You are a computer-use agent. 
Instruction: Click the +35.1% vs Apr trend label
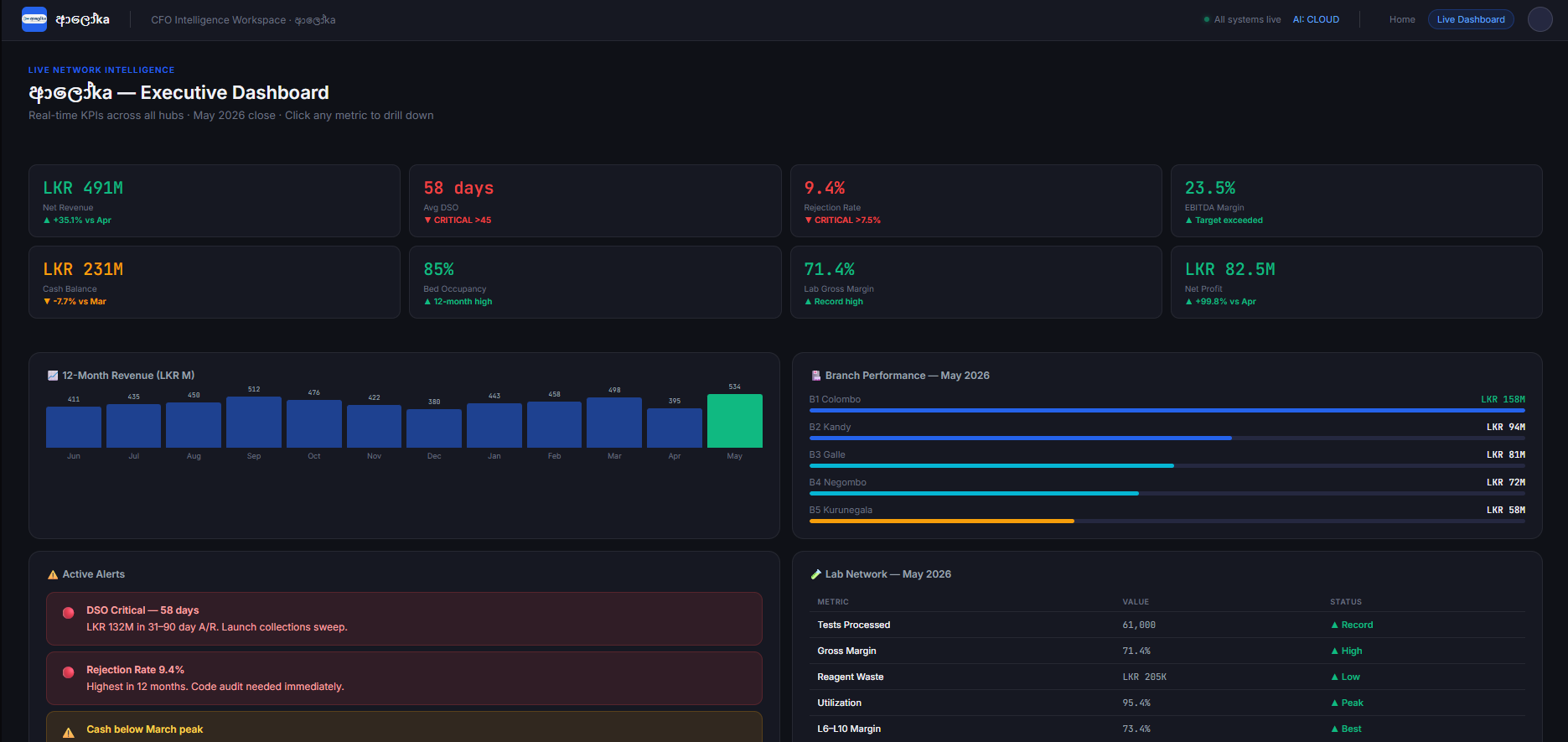point(77,221)
